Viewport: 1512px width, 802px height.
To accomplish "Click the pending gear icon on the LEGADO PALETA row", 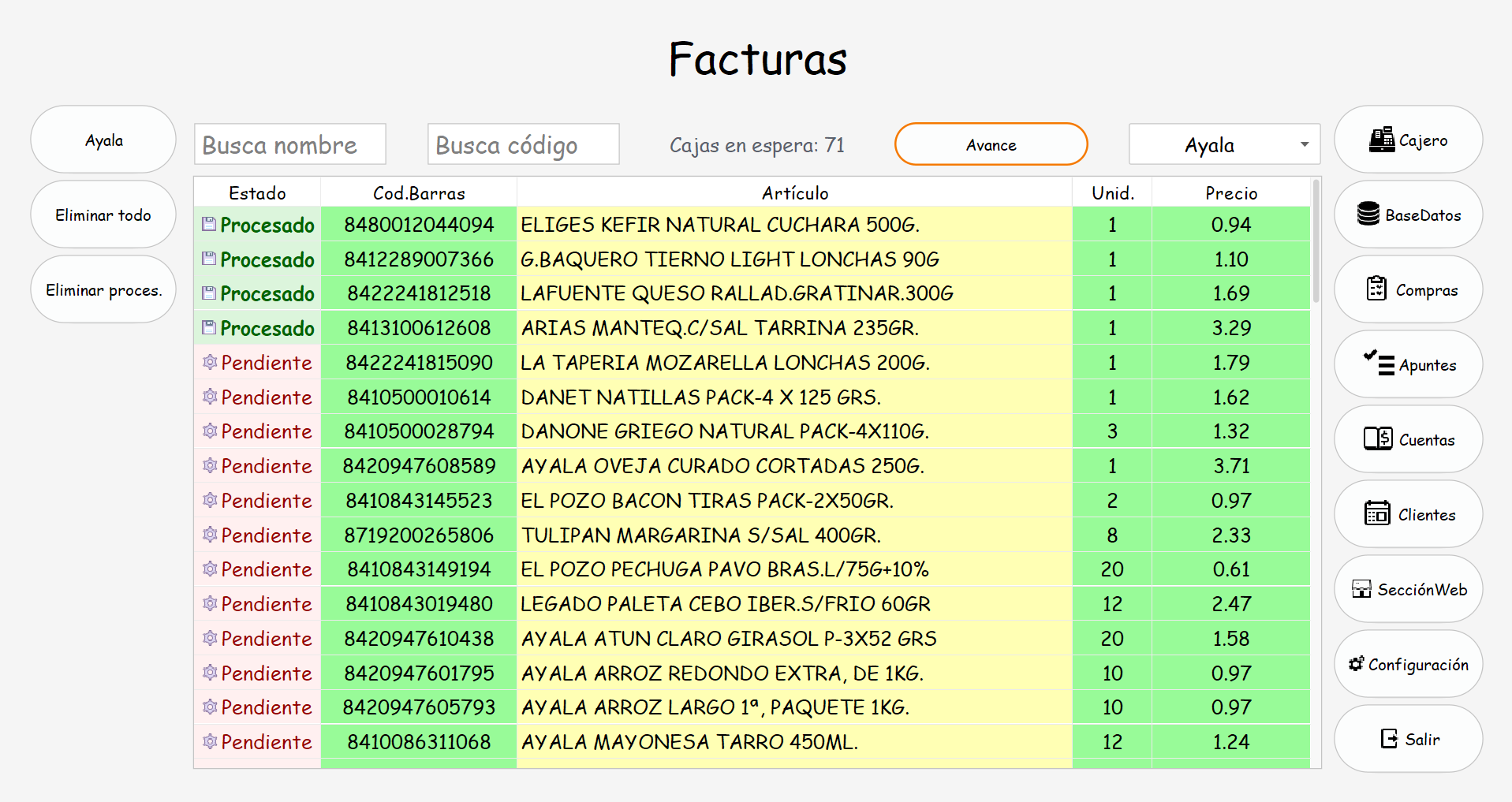I will (210, 603).
